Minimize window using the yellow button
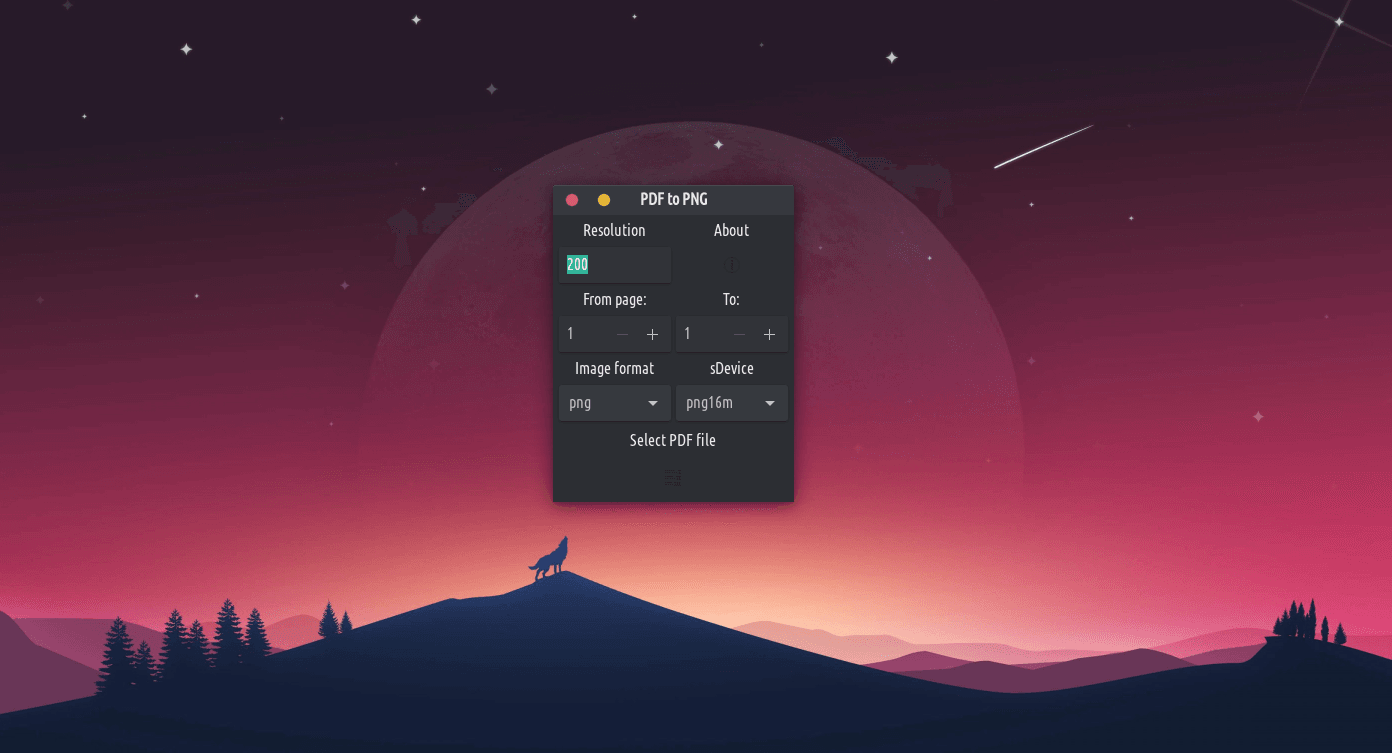 click(603, 200)
